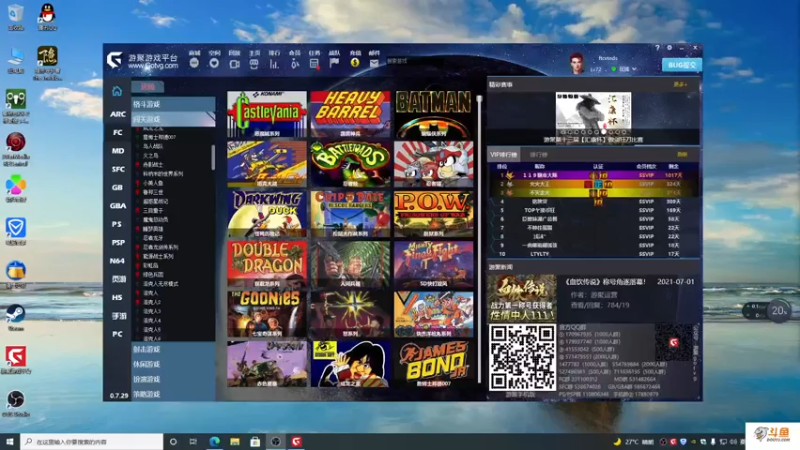Open the red Gotvg desktop shortcut
Image resolution: width=800 pixels, height=450 pixels.
point(16,359)
